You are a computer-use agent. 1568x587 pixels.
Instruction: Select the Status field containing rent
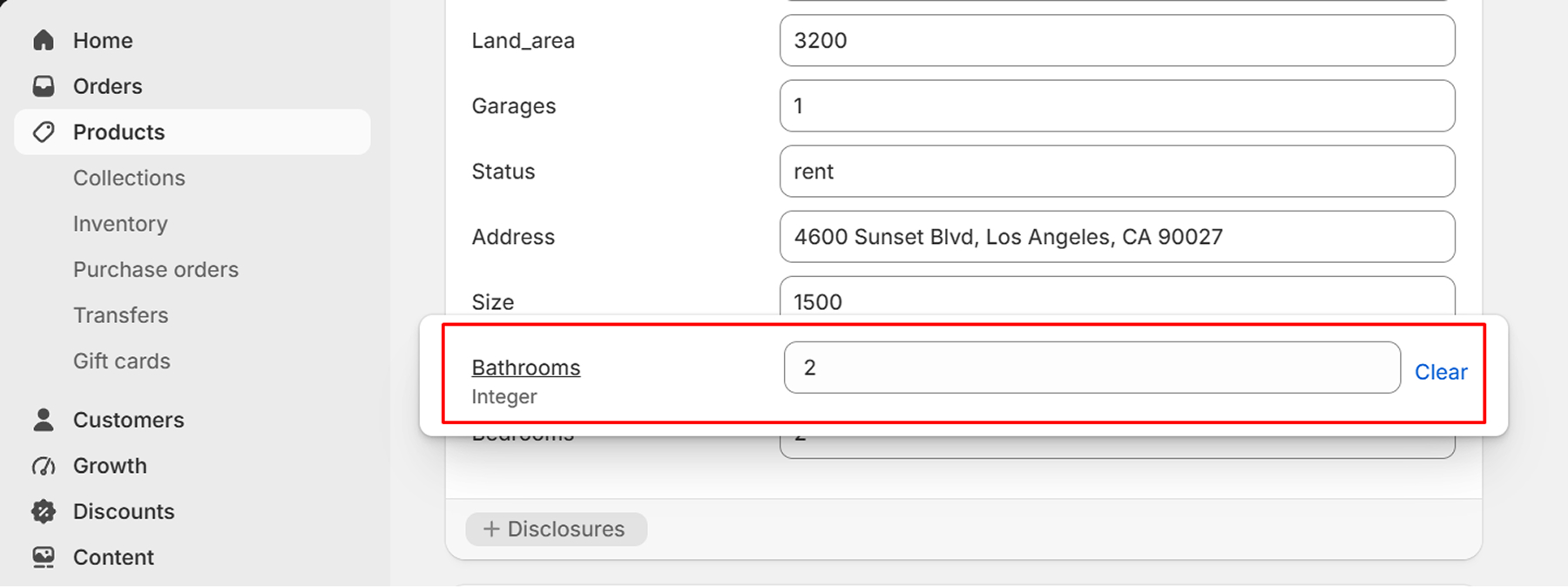(1118, 172)
